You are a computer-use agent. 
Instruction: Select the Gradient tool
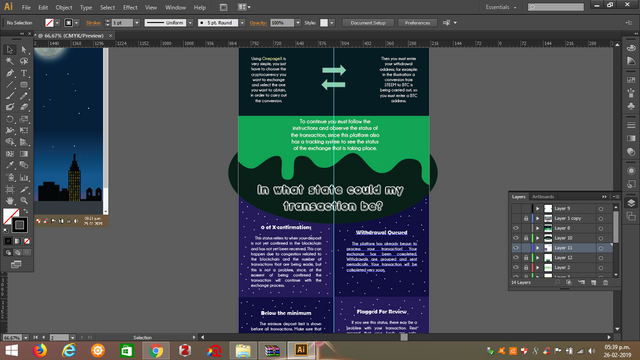[24, 154]
